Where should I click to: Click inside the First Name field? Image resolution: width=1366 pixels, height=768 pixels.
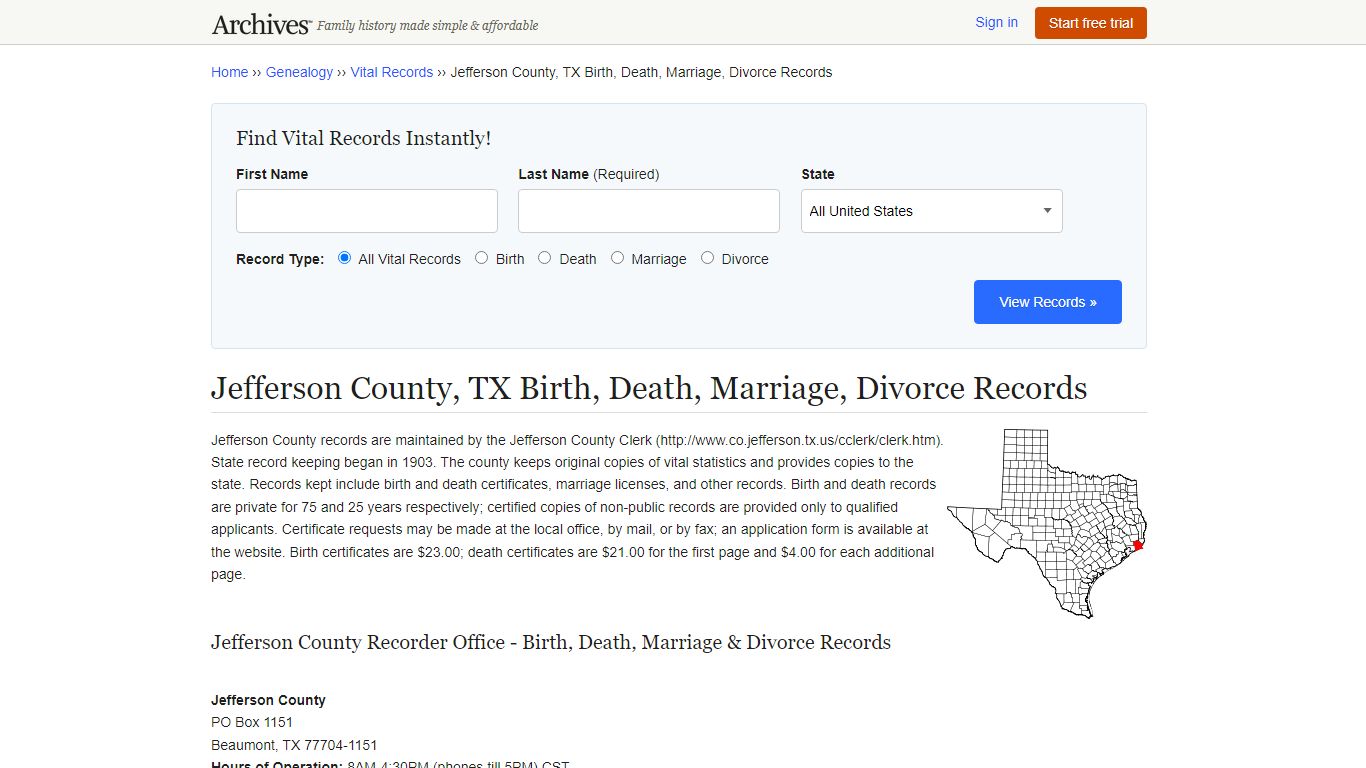tap(366, 211)
